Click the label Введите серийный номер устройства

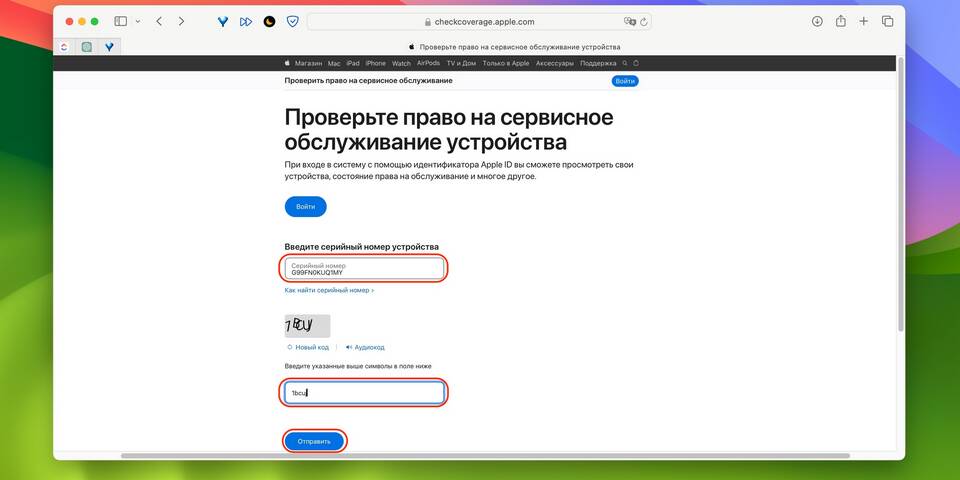click(361, 247)
